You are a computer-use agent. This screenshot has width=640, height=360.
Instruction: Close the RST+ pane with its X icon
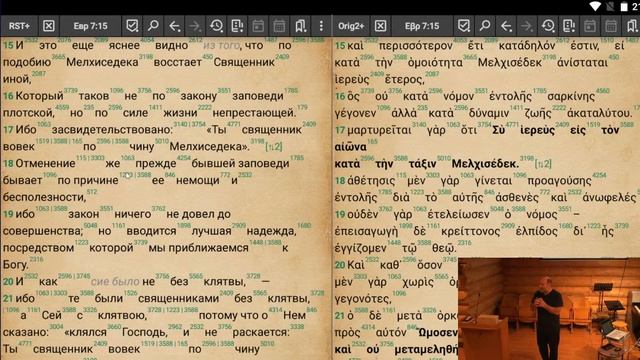tap(49, 26)
